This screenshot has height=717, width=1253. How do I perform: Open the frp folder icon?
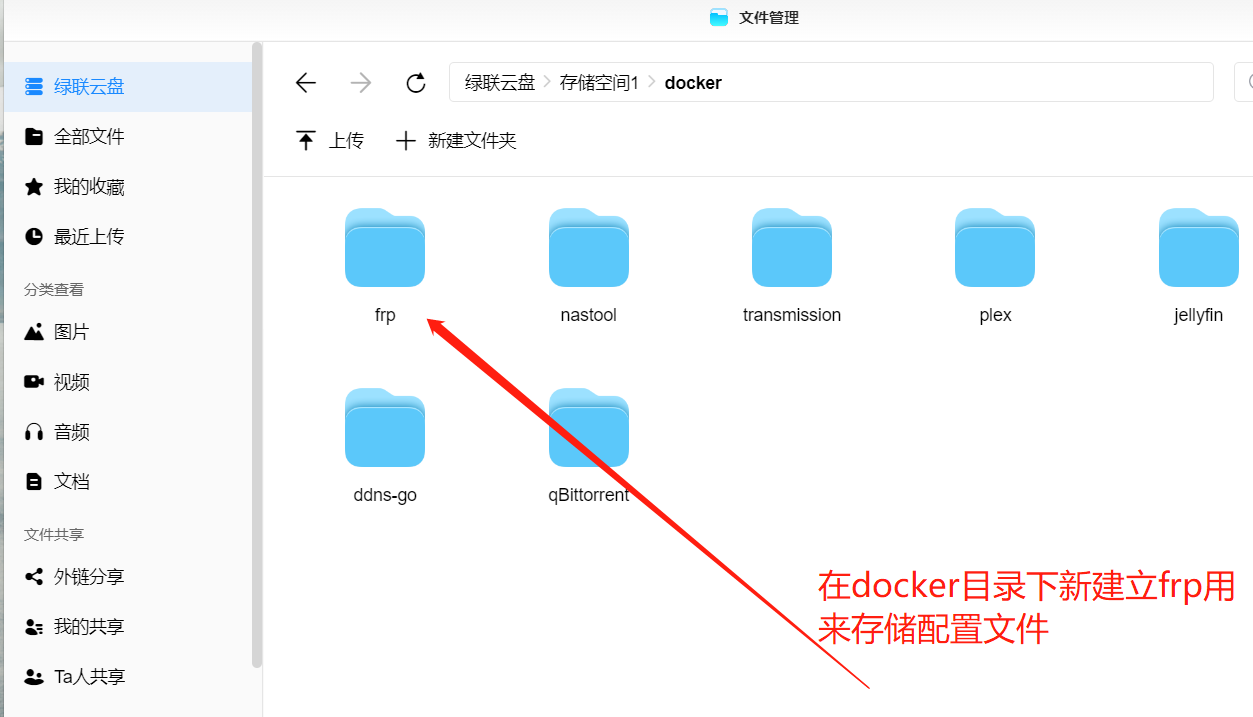[x=385, y=248]
